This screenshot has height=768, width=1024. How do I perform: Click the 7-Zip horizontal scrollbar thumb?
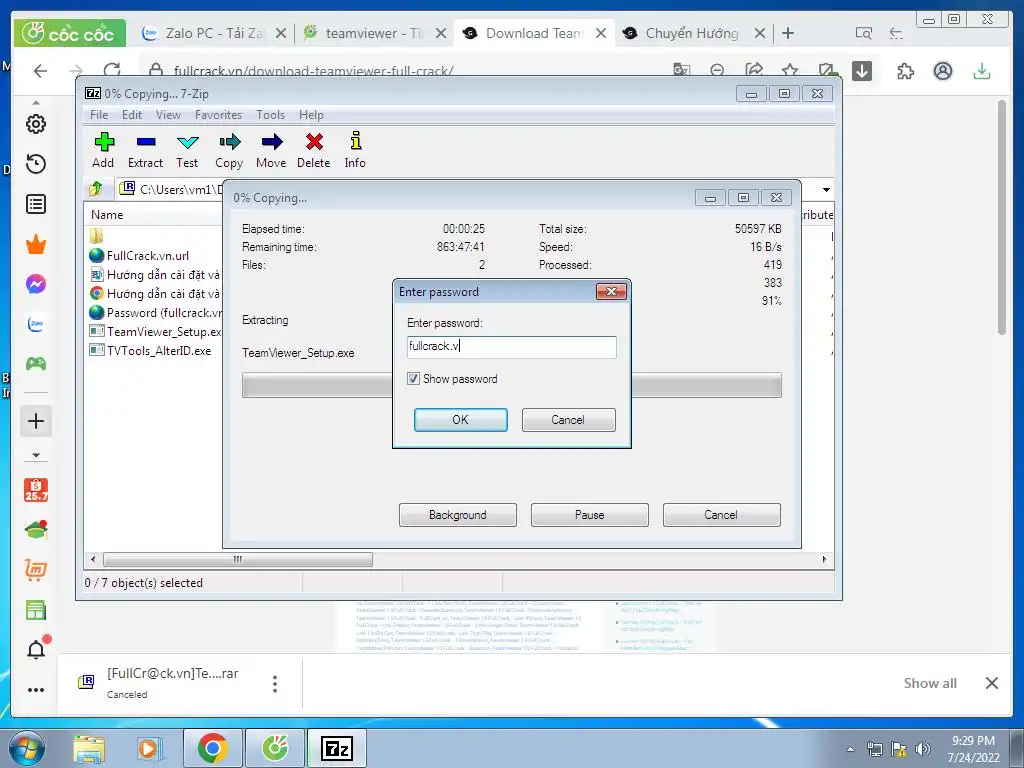(x=238, y=560)
